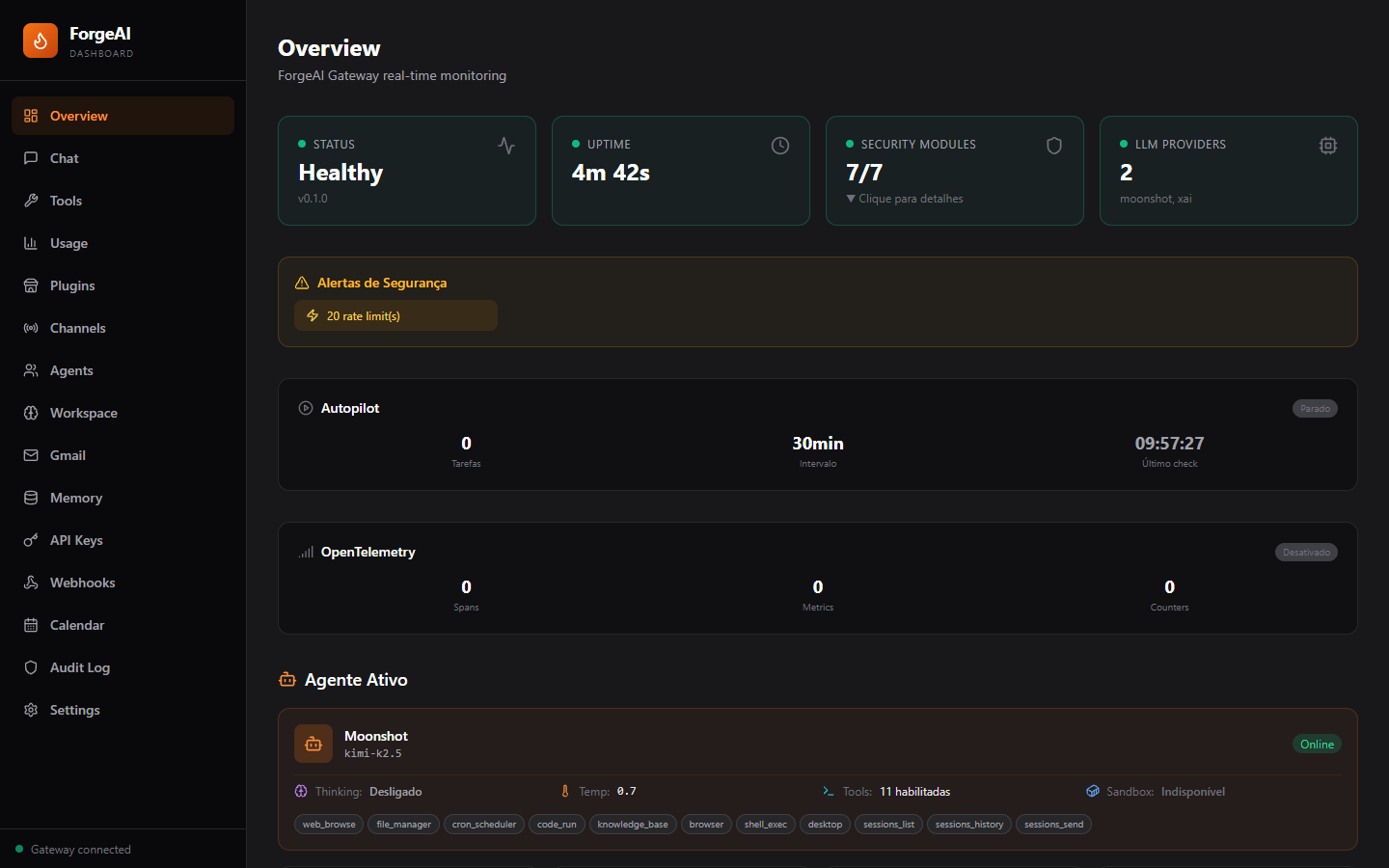The height and width of the screenshot is (868, 1389).
Task: Toggle the Autopilot Parado status badge
Action: [1315, 408]
